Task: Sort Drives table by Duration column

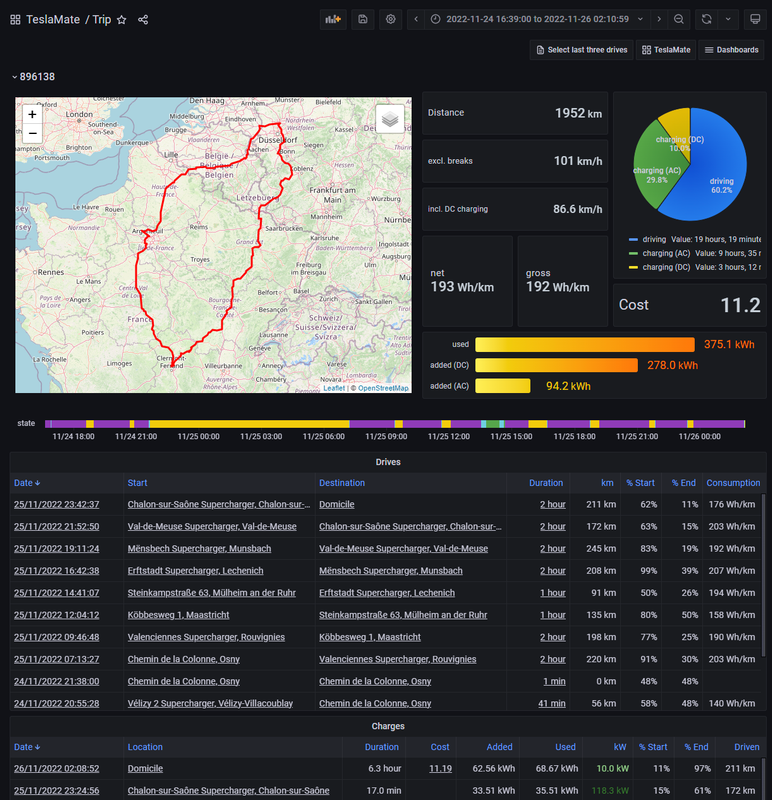Action: (x=546, y=483)
